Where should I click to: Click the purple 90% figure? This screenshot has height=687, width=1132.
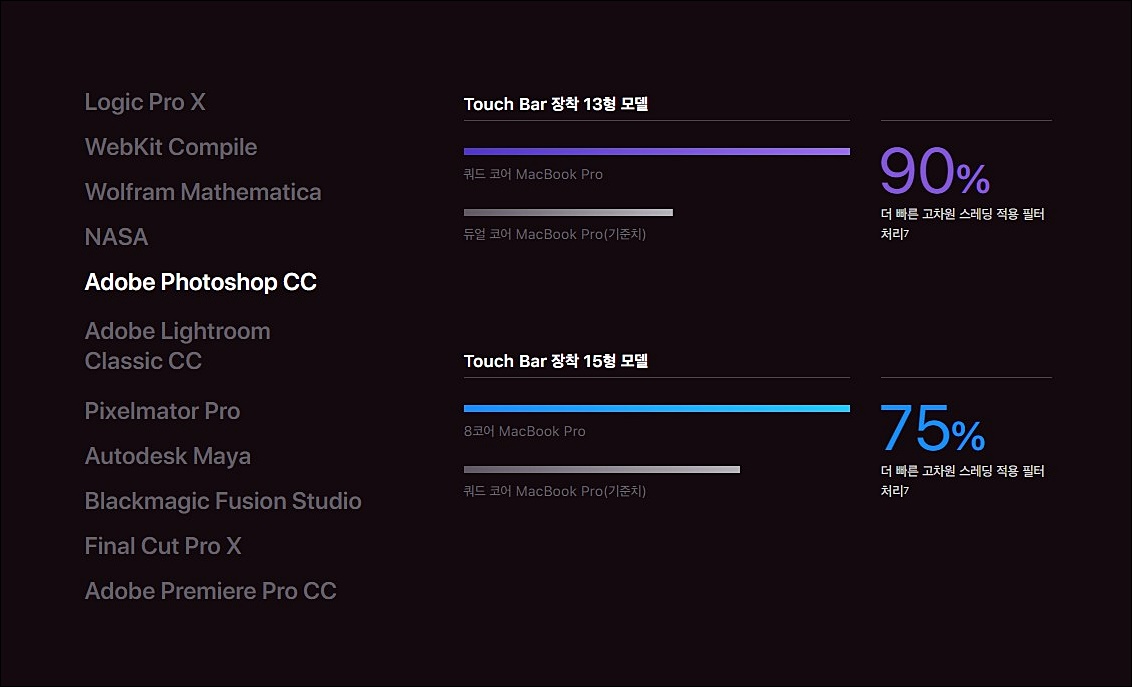pos(935,171)
